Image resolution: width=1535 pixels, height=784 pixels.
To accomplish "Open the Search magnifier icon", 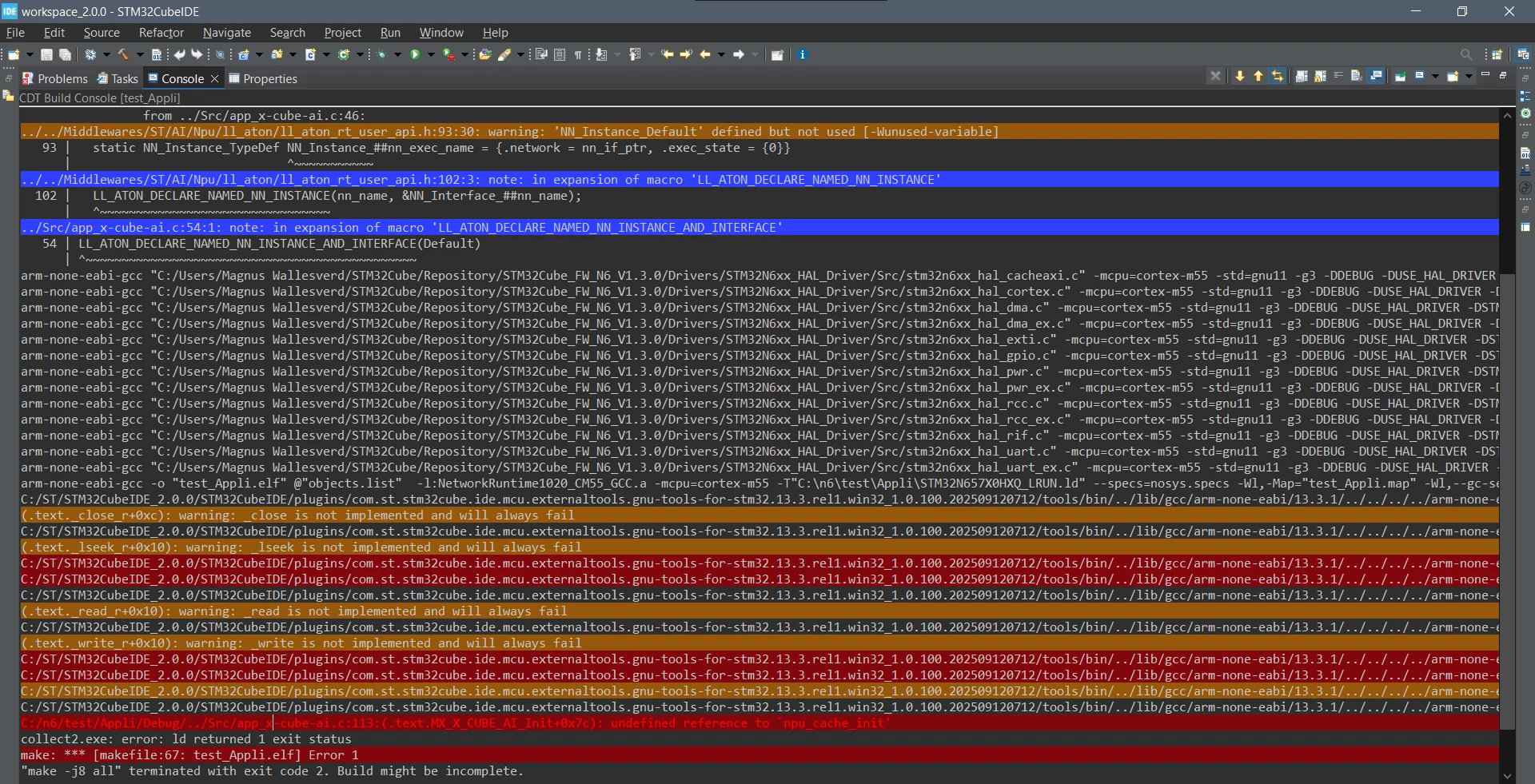I will coord(1466,54).
